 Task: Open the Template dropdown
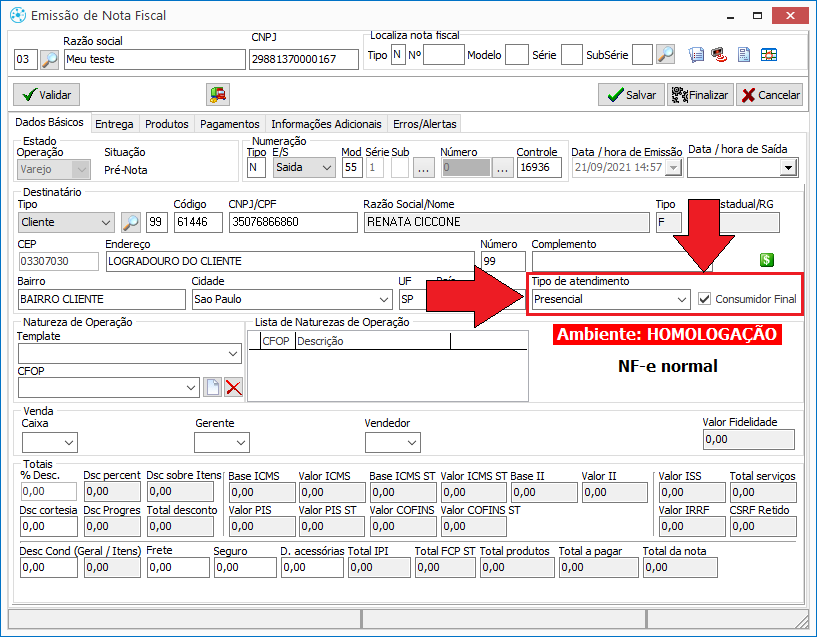[x=233, y=354]
